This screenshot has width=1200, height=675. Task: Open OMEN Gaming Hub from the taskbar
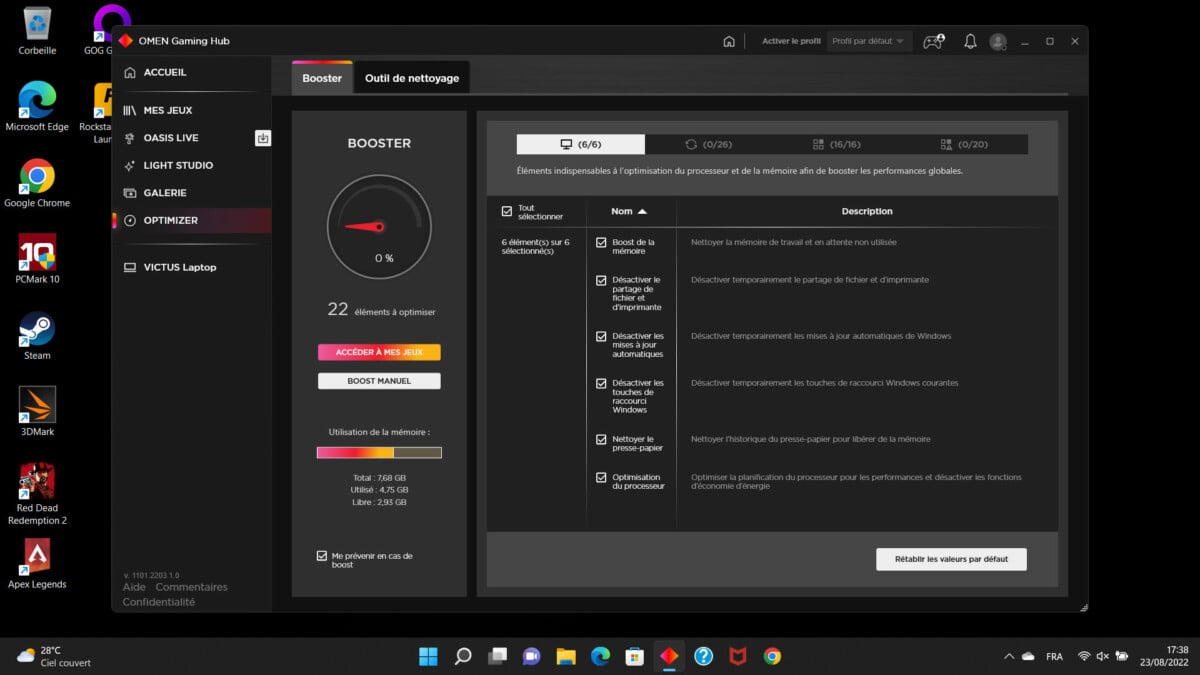click(668, 656)
